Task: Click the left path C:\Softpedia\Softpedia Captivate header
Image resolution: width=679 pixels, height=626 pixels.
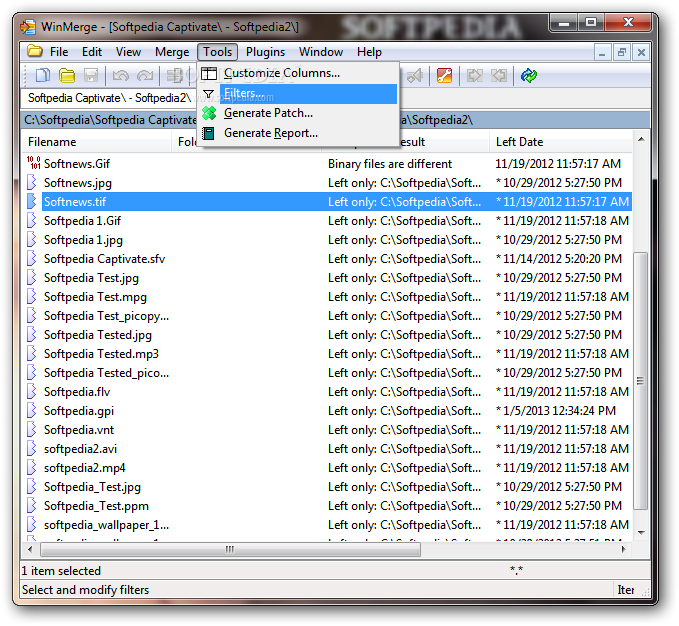Action: point(110,120)
